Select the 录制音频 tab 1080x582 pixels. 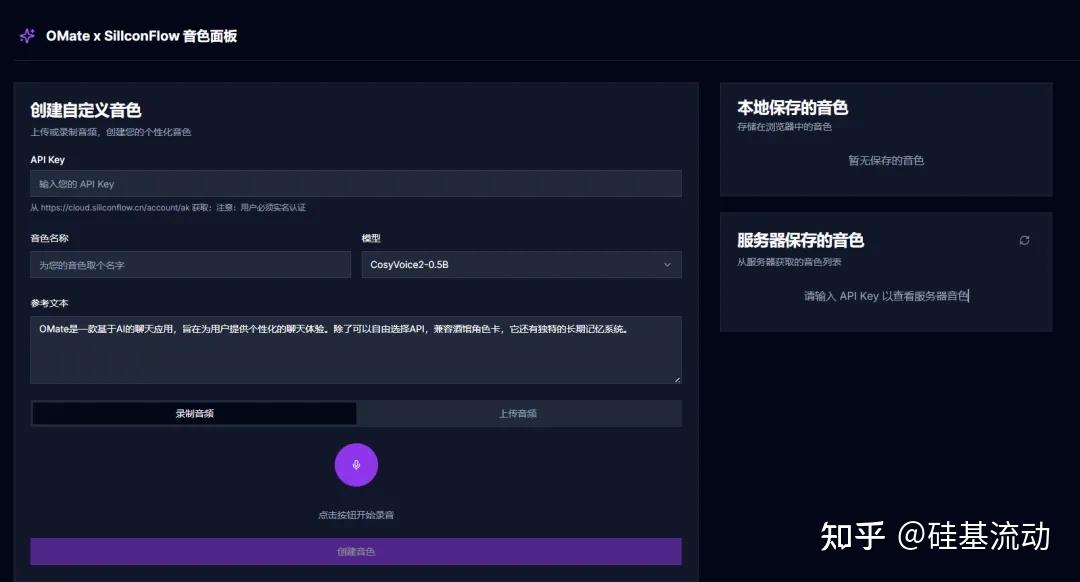pyautogui.click(x=193, y=413)
